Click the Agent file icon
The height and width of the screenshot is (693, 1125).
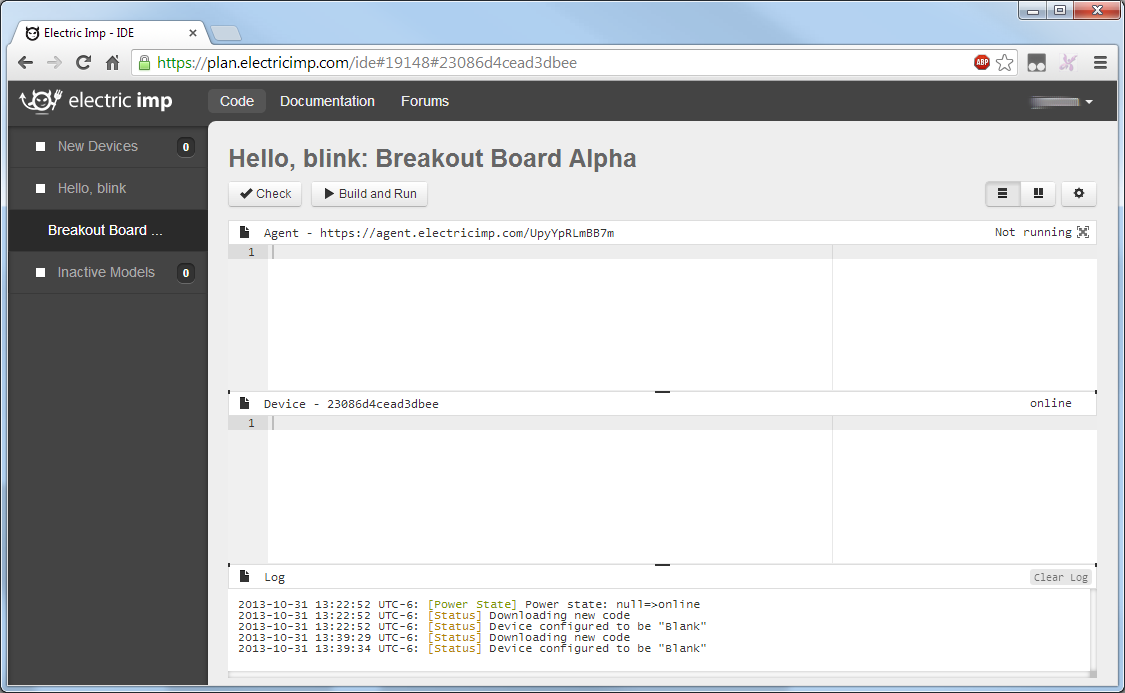pos(245,232)
